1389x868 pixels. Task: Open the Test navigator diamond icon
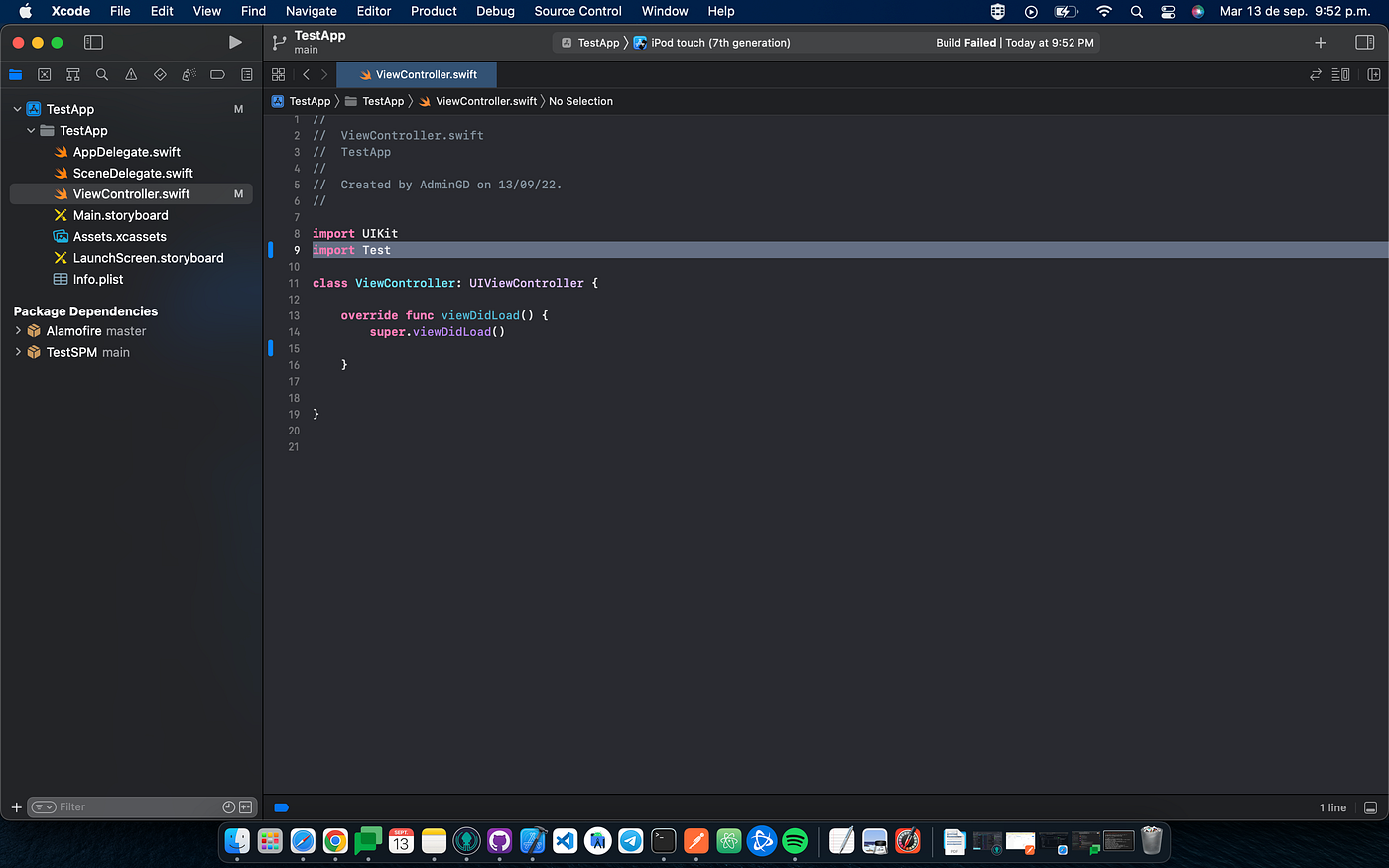160,74
